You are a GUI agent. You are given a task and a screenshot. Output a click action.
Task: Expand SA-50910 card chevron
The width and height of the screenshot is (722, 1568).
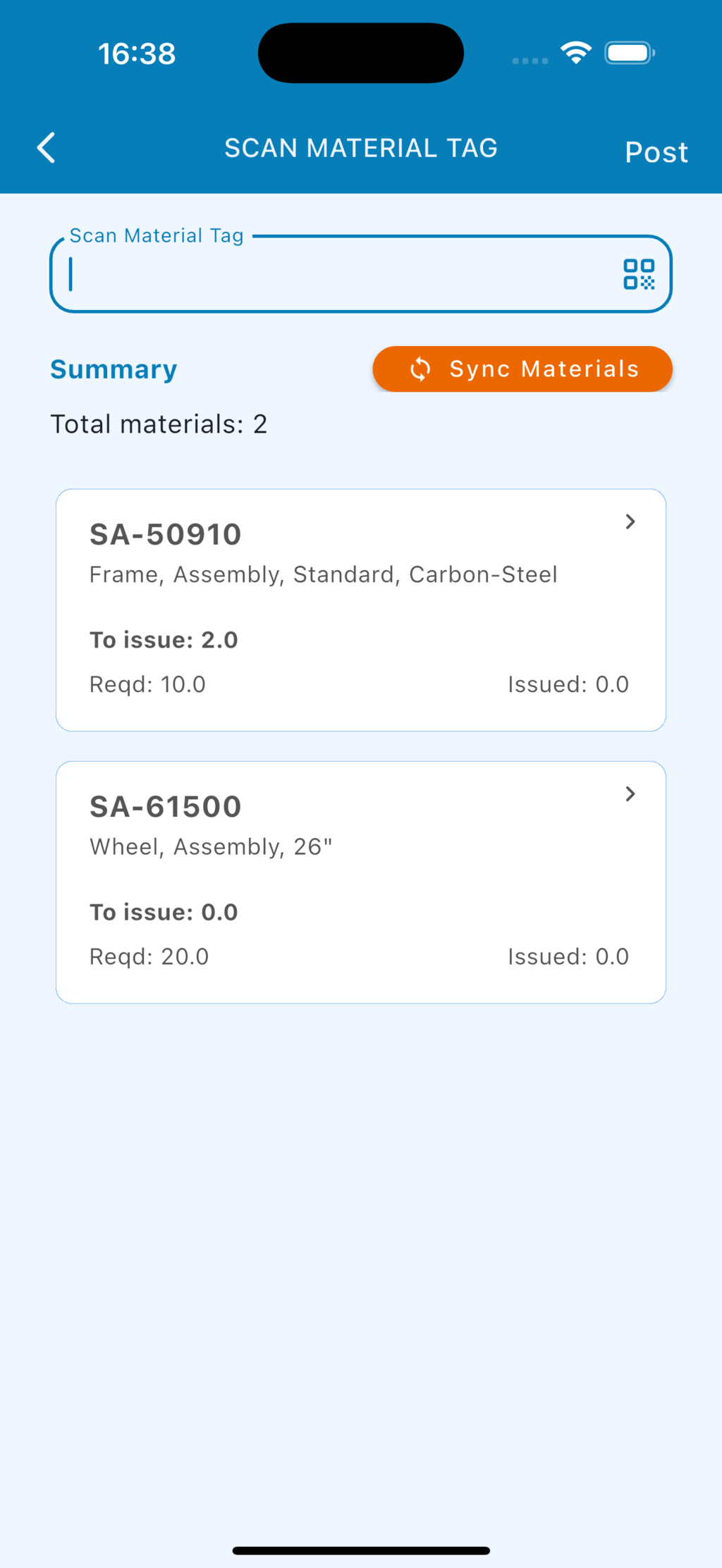coord(630,522)
